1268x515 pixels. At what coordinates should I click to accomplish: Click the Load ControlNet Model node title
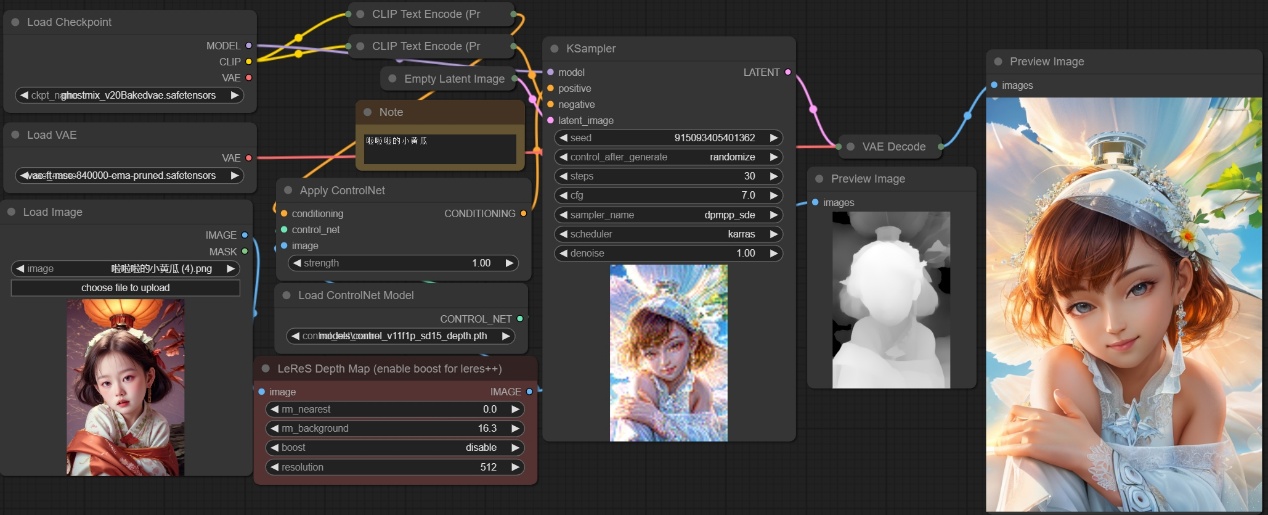tap(356, 295)
